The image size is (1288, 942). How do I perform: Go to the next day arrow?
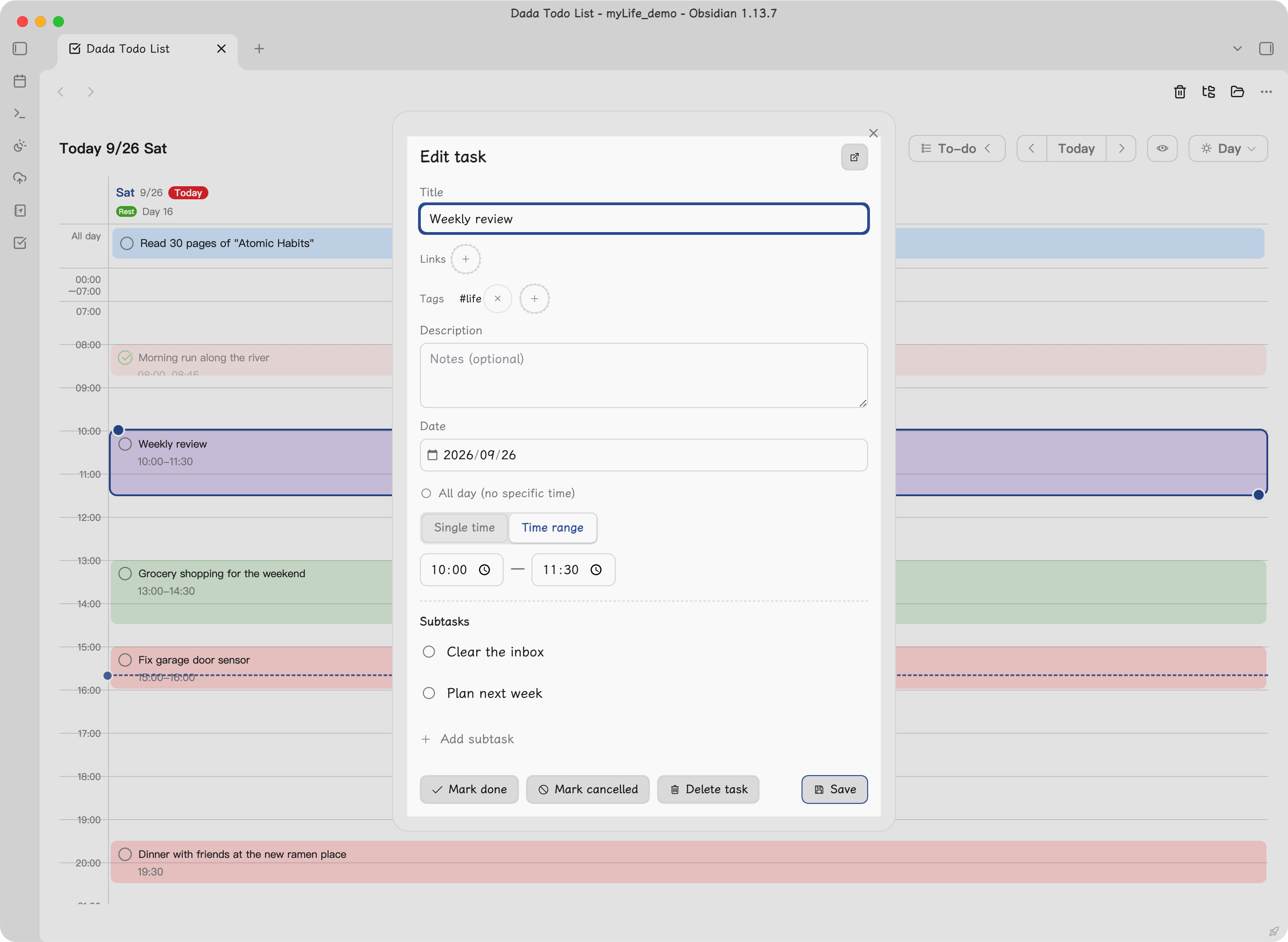[1121, 149]
